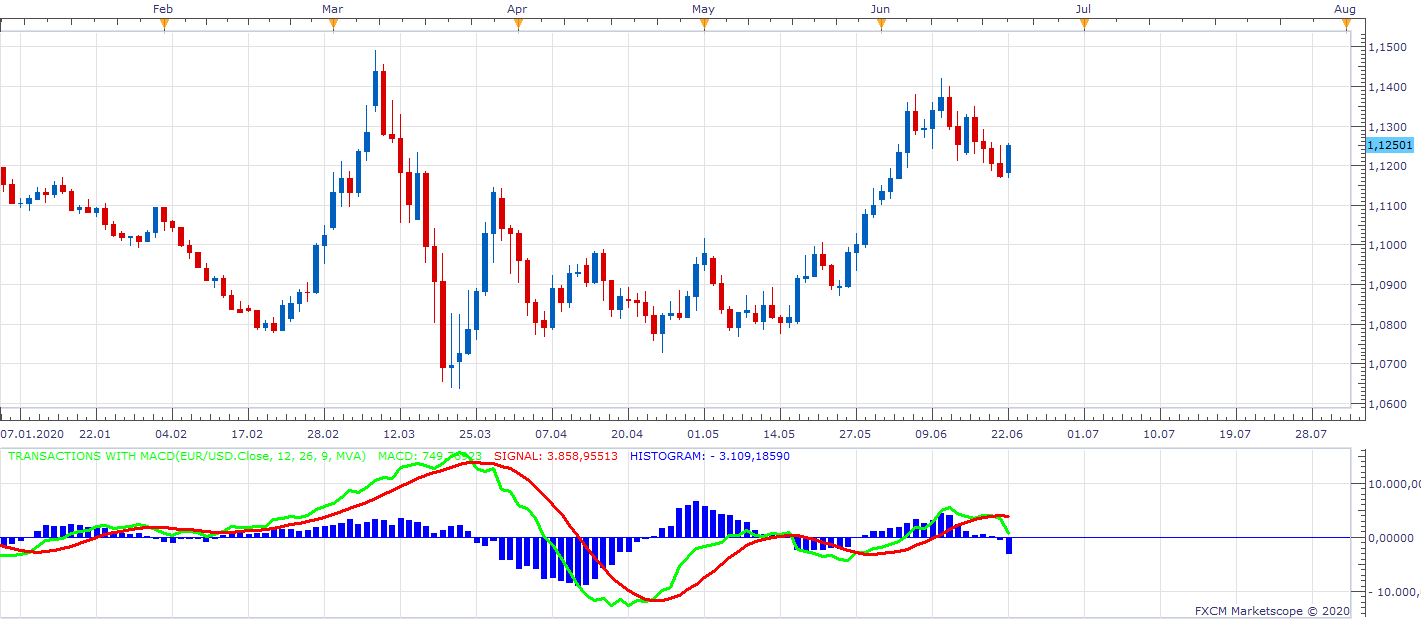This screenshot has width=1423, height=619.
Task: Click the 28.02 date label
Action: 323,434
